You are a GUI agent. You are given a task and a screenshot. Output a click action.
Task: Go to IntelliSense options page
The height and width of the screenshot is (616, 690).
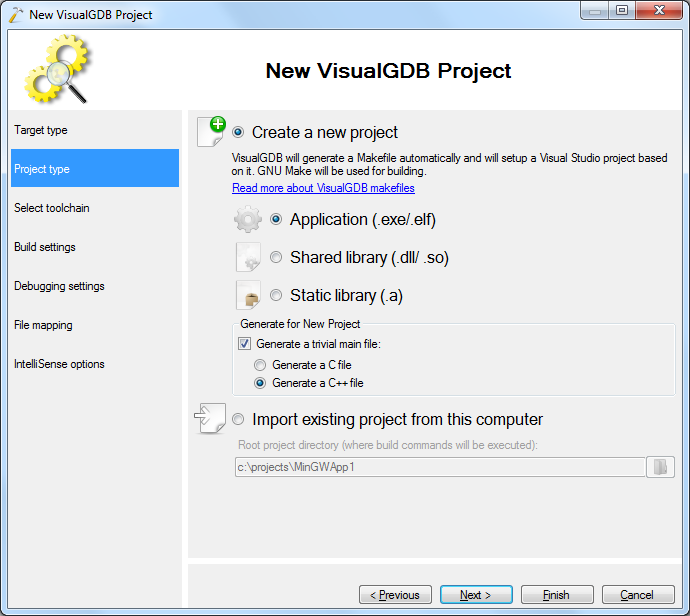[95, 364]
